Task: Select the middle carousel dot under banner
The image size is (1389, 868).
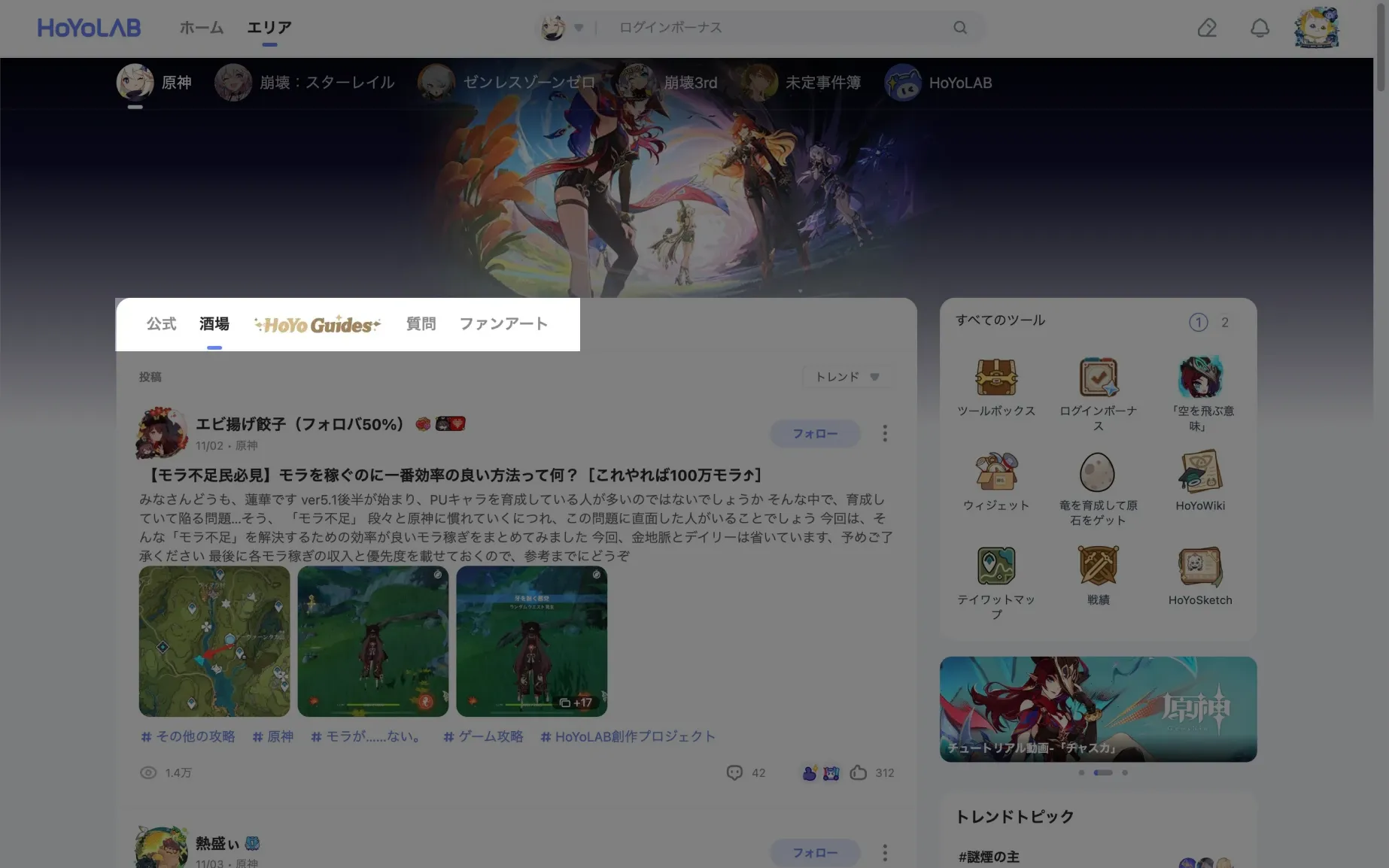Action: tap(1103, 772)
